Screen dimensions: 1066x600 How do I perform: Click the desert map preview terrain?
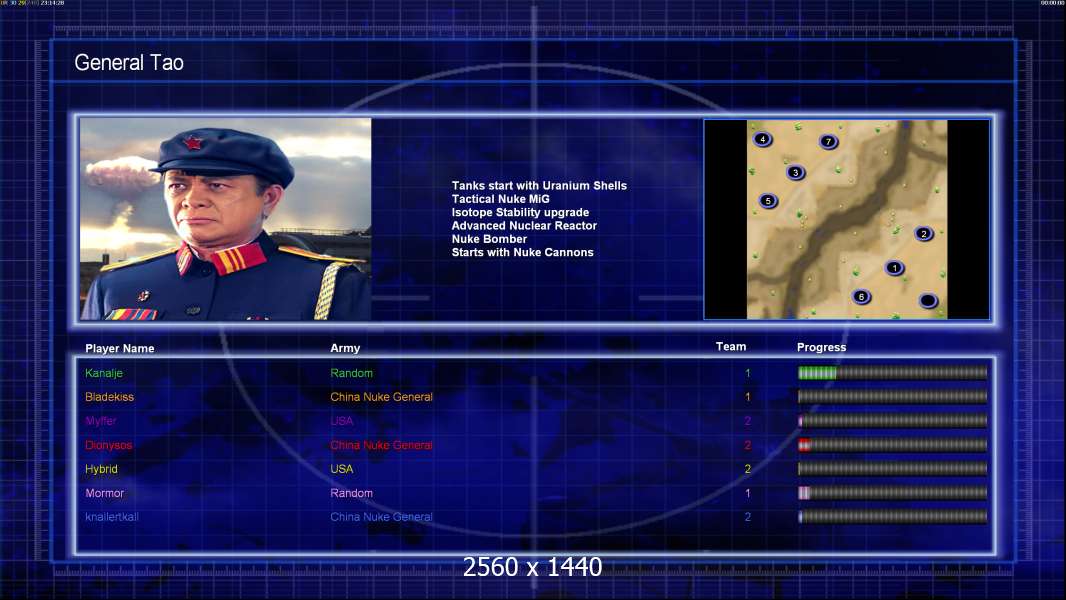[x=846, y=219]
